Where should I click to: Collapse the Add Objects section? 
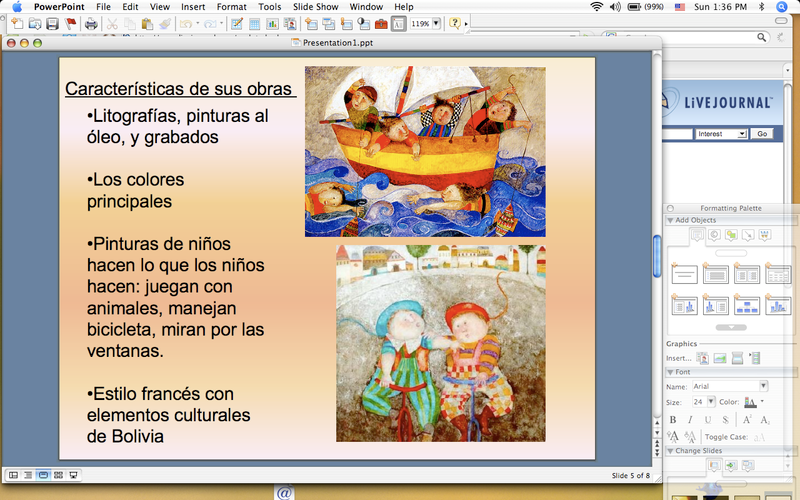pyautogui.click(x=670, y=220)
